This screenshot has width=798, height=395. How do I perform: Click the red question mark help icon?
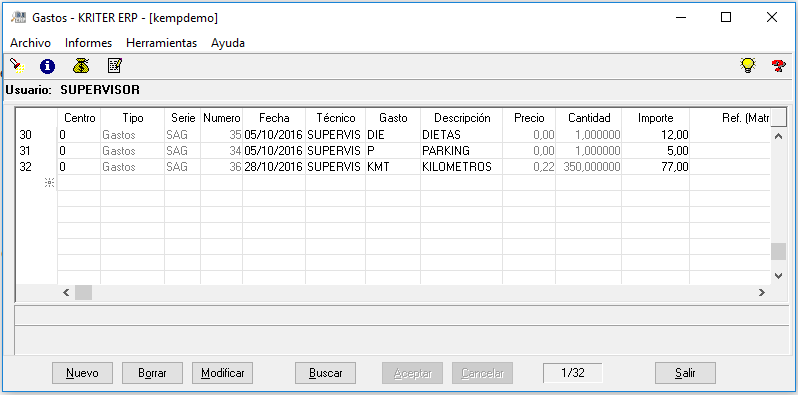tap(778, 66)
